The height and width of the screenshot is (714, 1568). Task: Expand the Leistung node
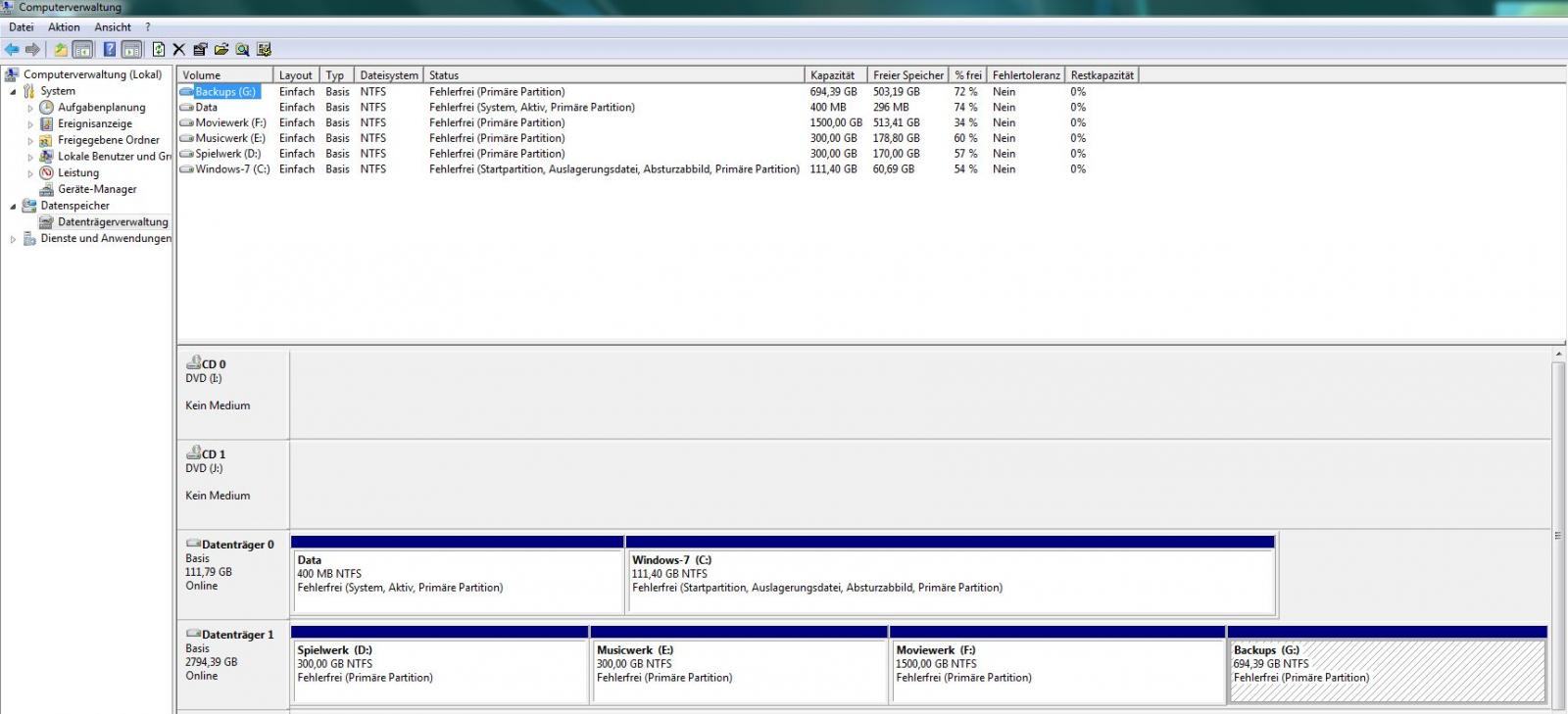(x=30, y=173)
